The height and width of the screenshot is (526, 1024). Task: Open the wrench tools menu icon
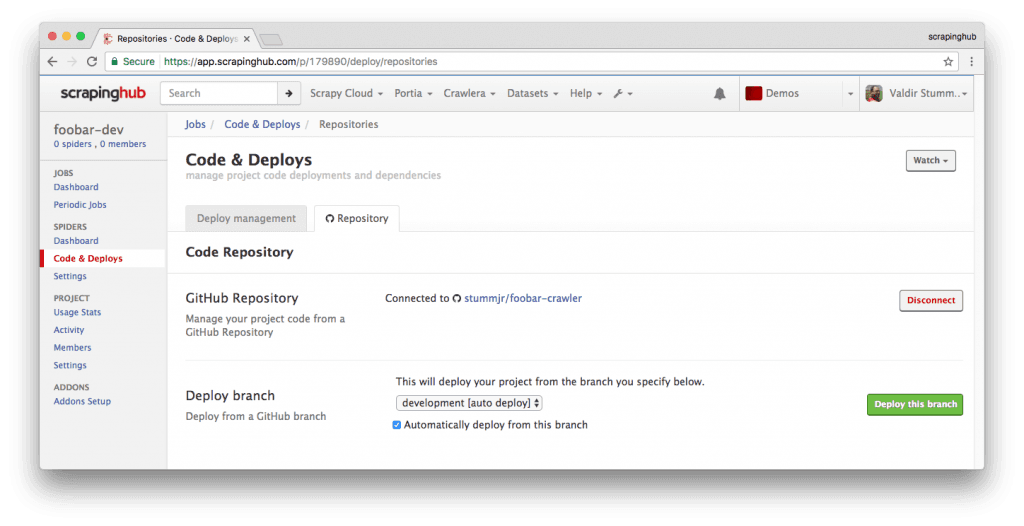pyautogui.click(x=623, y=93)
